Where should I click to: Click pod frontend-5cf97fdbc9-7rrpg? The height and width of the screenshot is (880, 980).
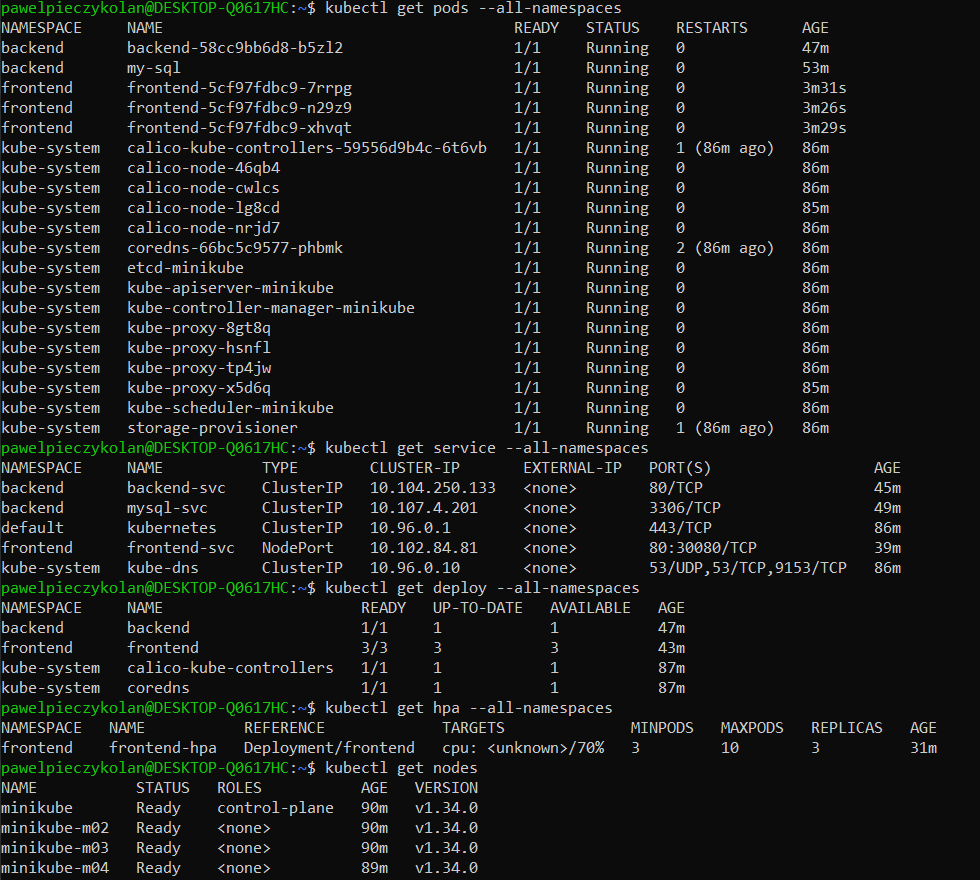[x=239, y=88]
